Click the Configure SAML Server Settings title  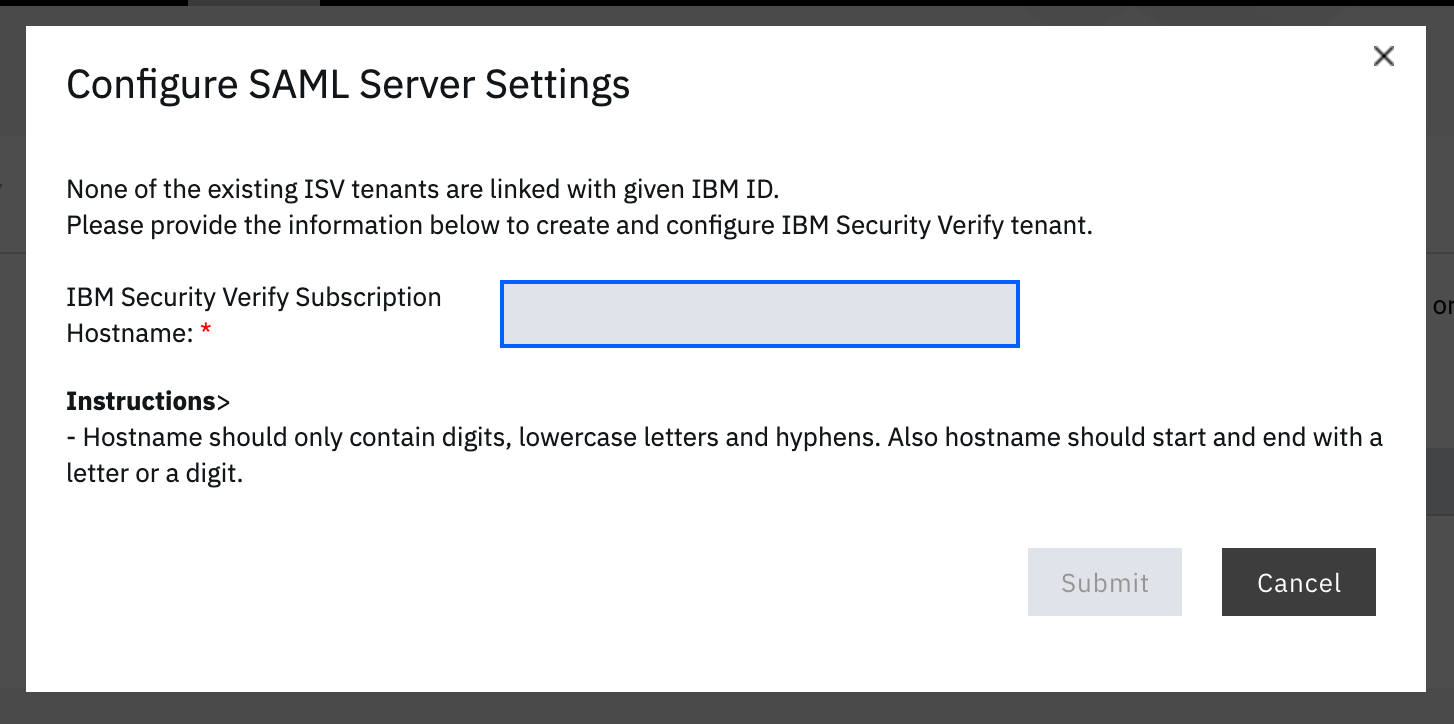point(348,85)
